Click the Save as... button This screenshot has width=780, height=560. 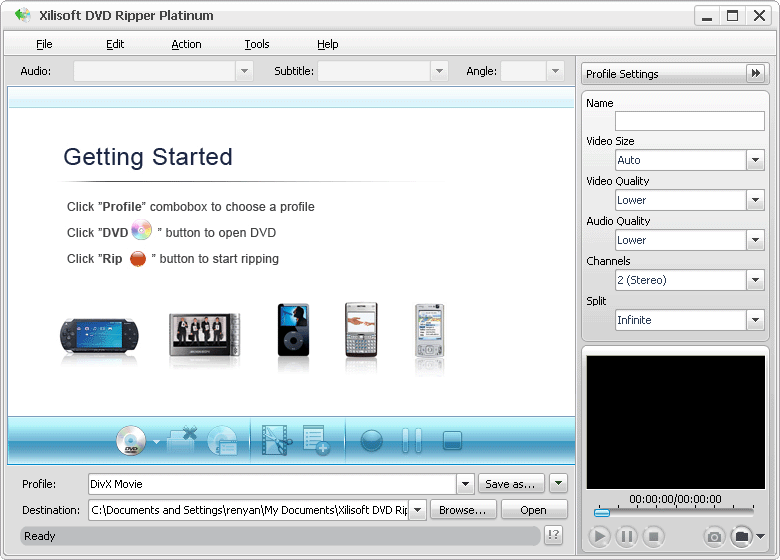click(x=511, y=483)
